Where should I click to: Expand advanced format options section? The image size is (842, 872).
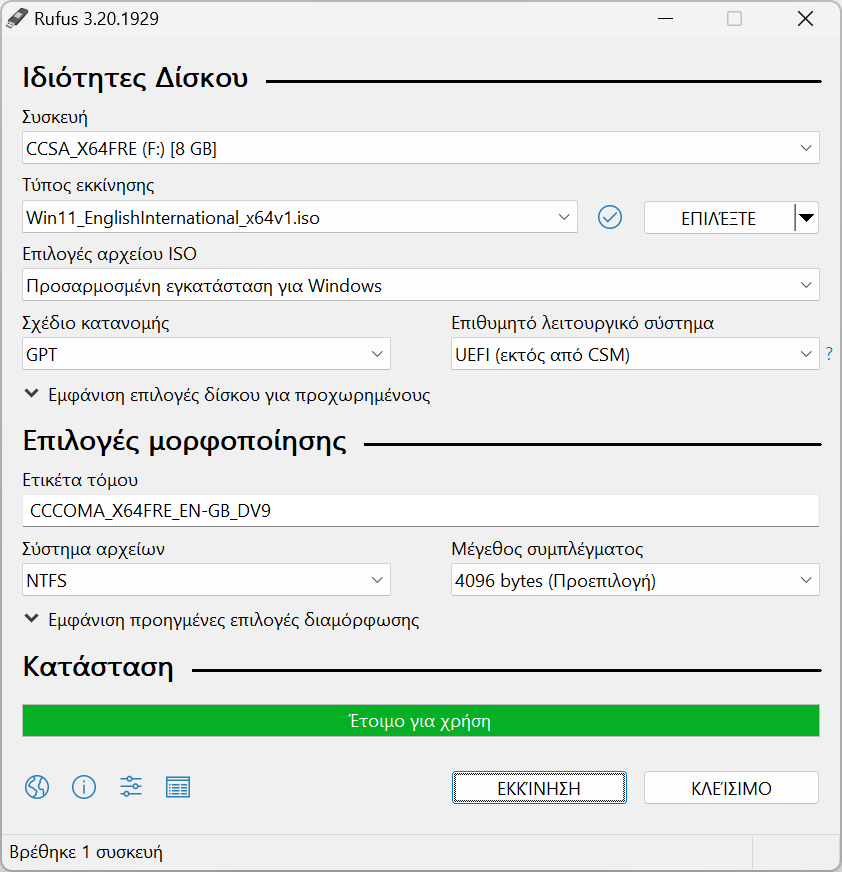(222, 620)
